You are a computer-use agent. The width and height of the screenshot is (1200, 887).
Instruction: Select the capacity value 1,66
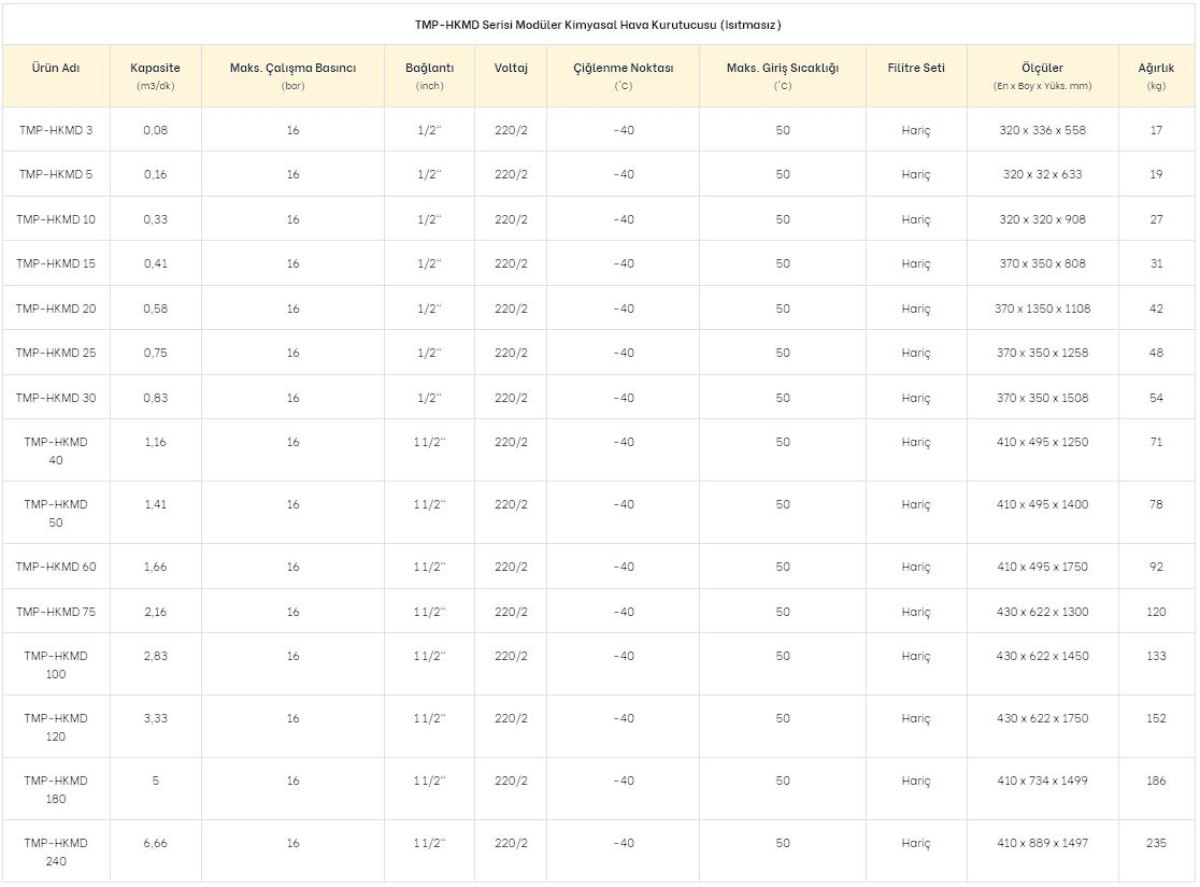(x=155, y=567)
